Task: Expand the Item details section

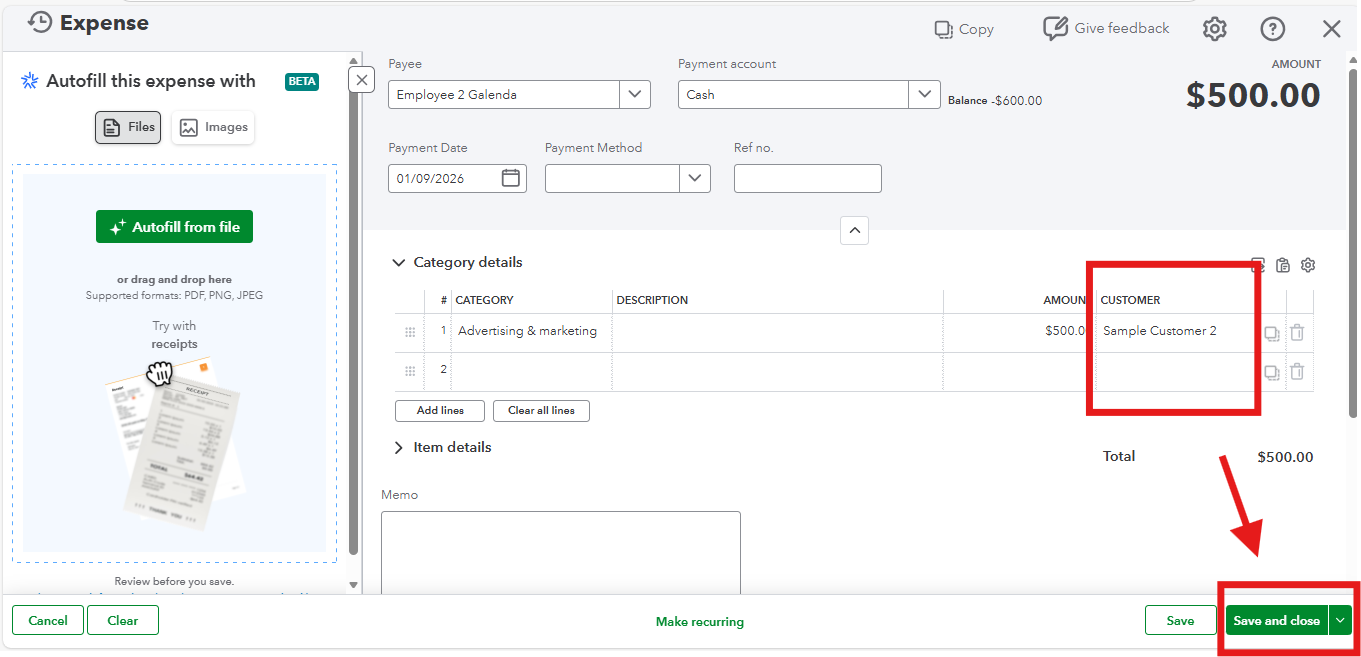Action: point(398,448)
